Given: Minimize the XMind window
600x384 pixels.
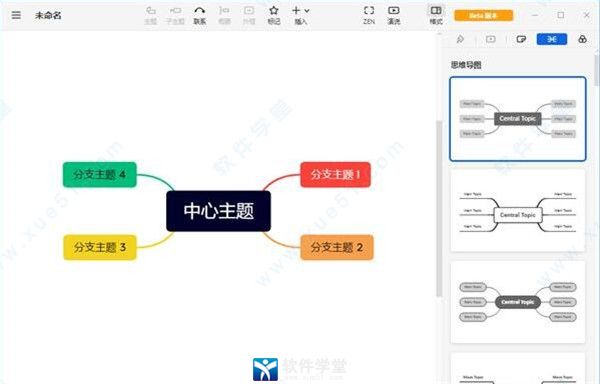Looking at the screenshot, I should pyautogui.click(x=535, y=15).
